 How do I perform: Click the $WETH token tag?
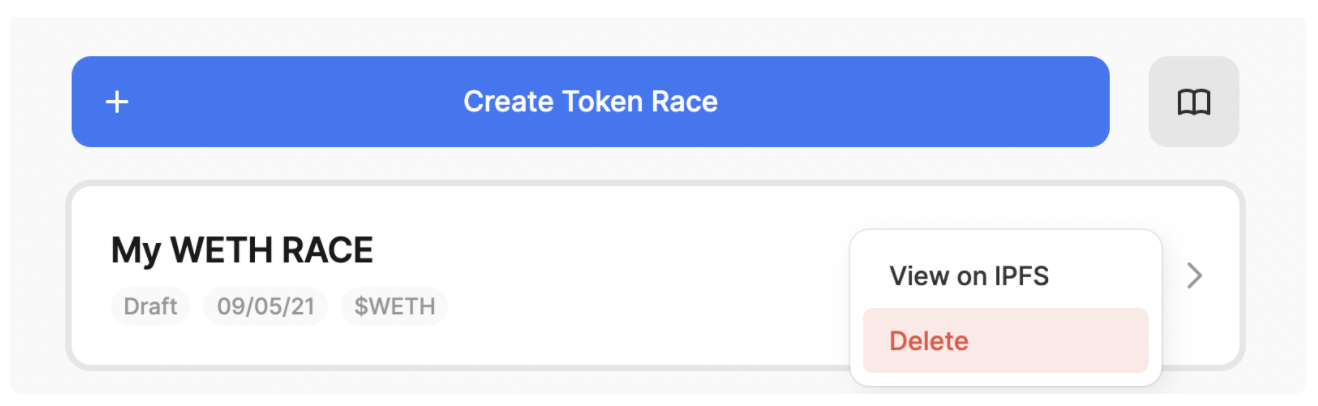pos(394,306)
